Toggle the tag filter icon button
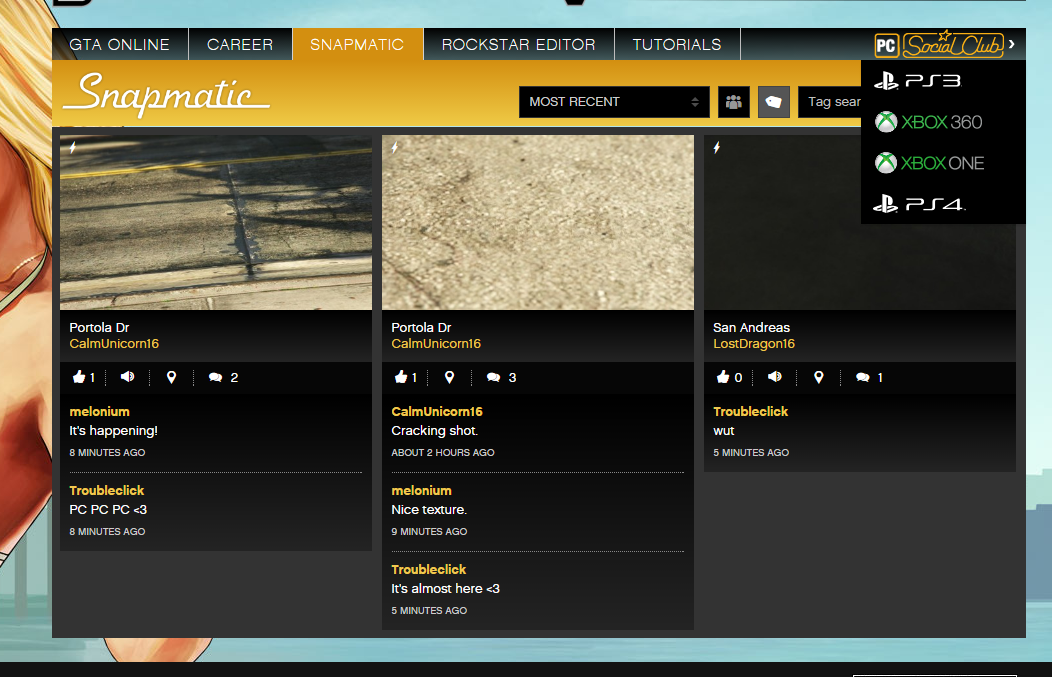The height and width of the screenshot is (677, 1052). (774, 102)
